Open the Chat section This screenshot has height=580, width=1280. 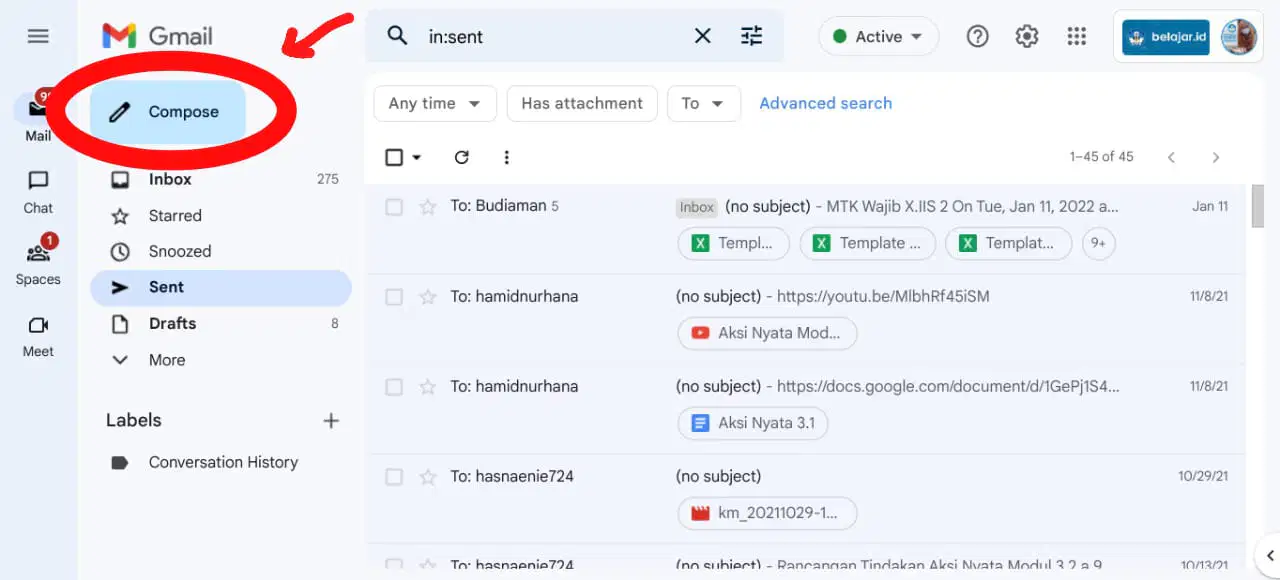[x=38, y=192]
